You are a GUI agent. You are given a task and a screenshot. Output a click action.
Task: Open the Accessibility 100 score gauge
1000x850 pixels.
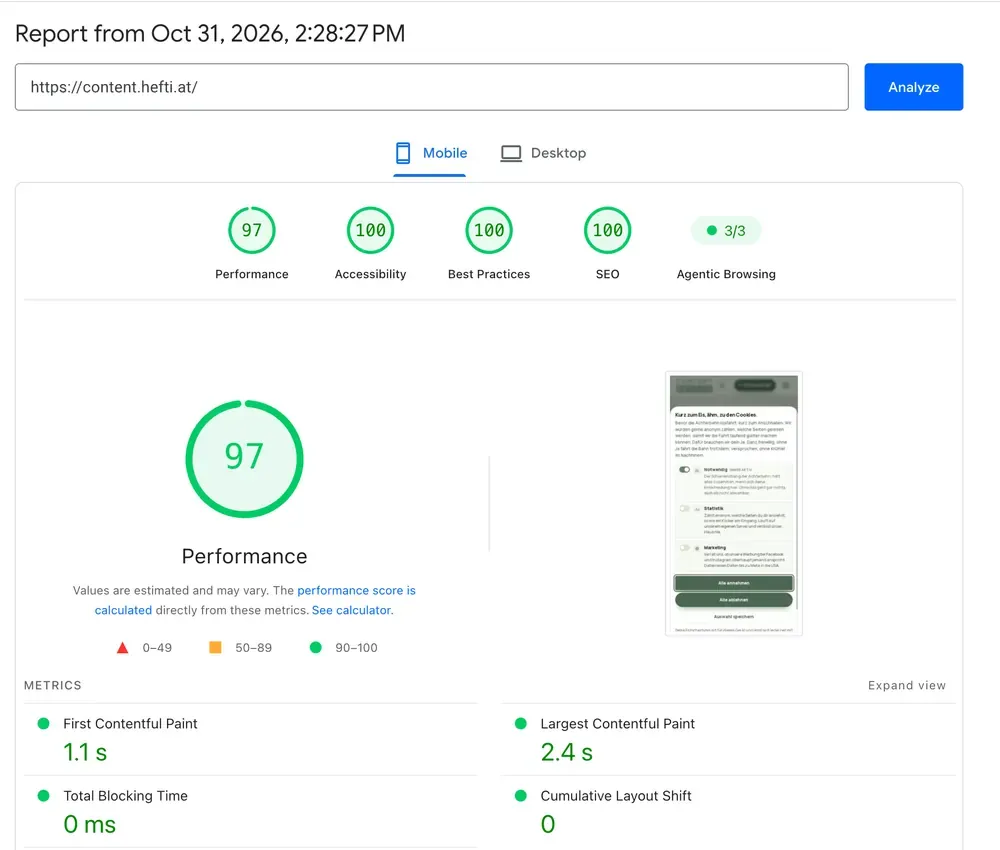tap(371, 230)
